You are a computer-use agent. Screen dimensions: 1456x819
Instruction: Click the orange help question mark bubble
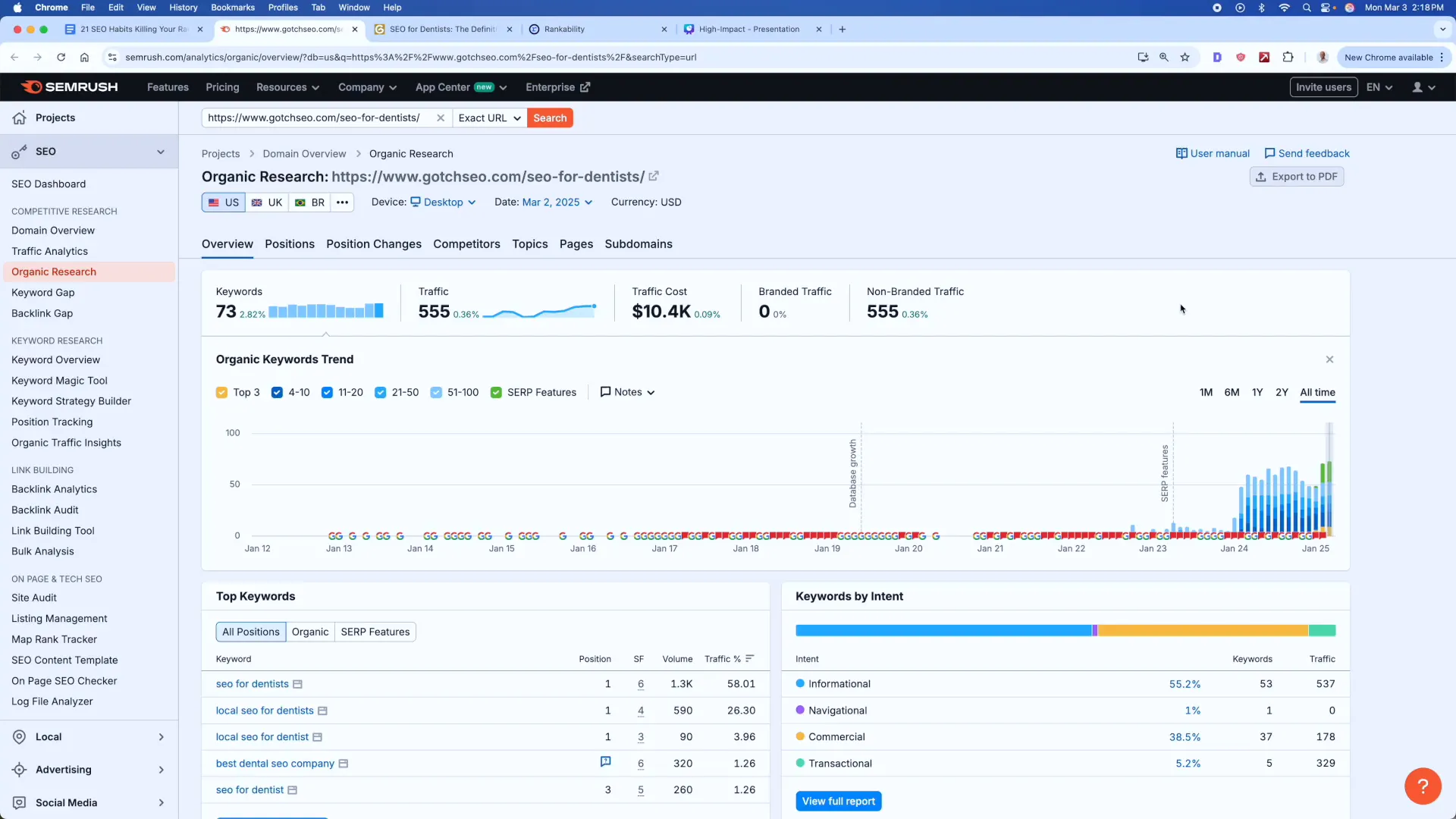1422,786
